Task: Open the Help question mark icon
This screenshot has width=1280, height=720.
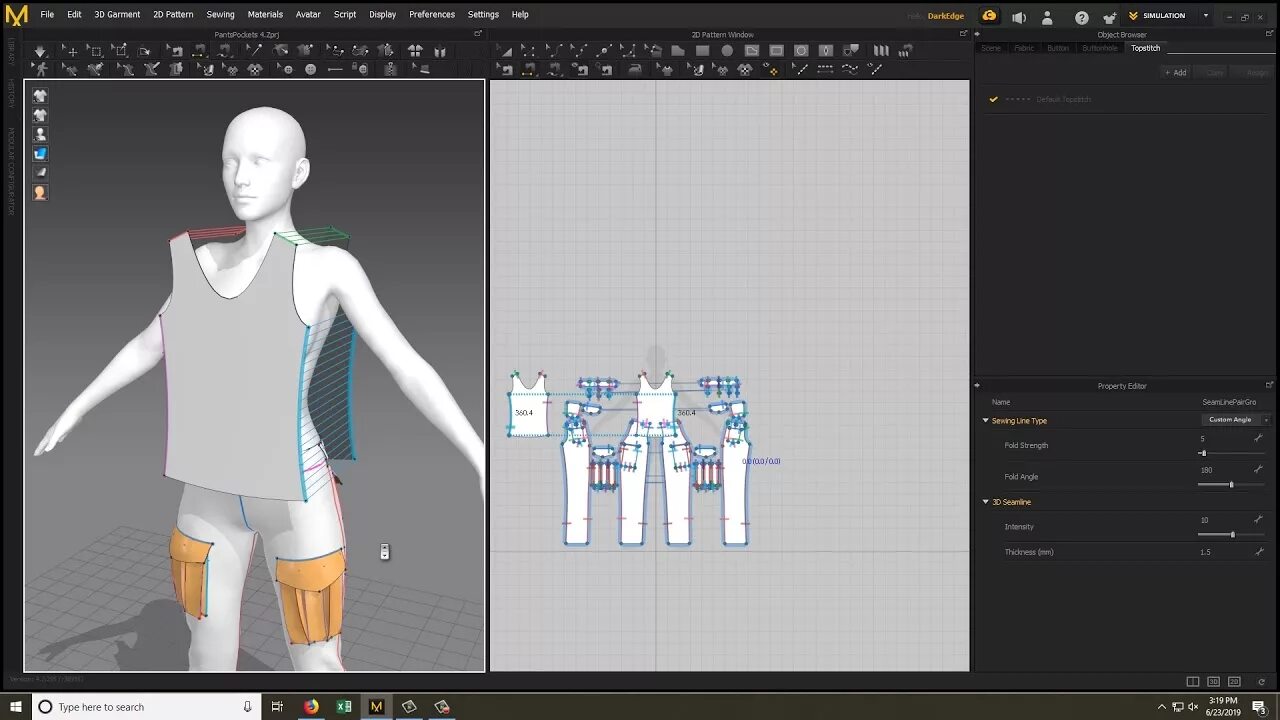Action: (1081, 17)
